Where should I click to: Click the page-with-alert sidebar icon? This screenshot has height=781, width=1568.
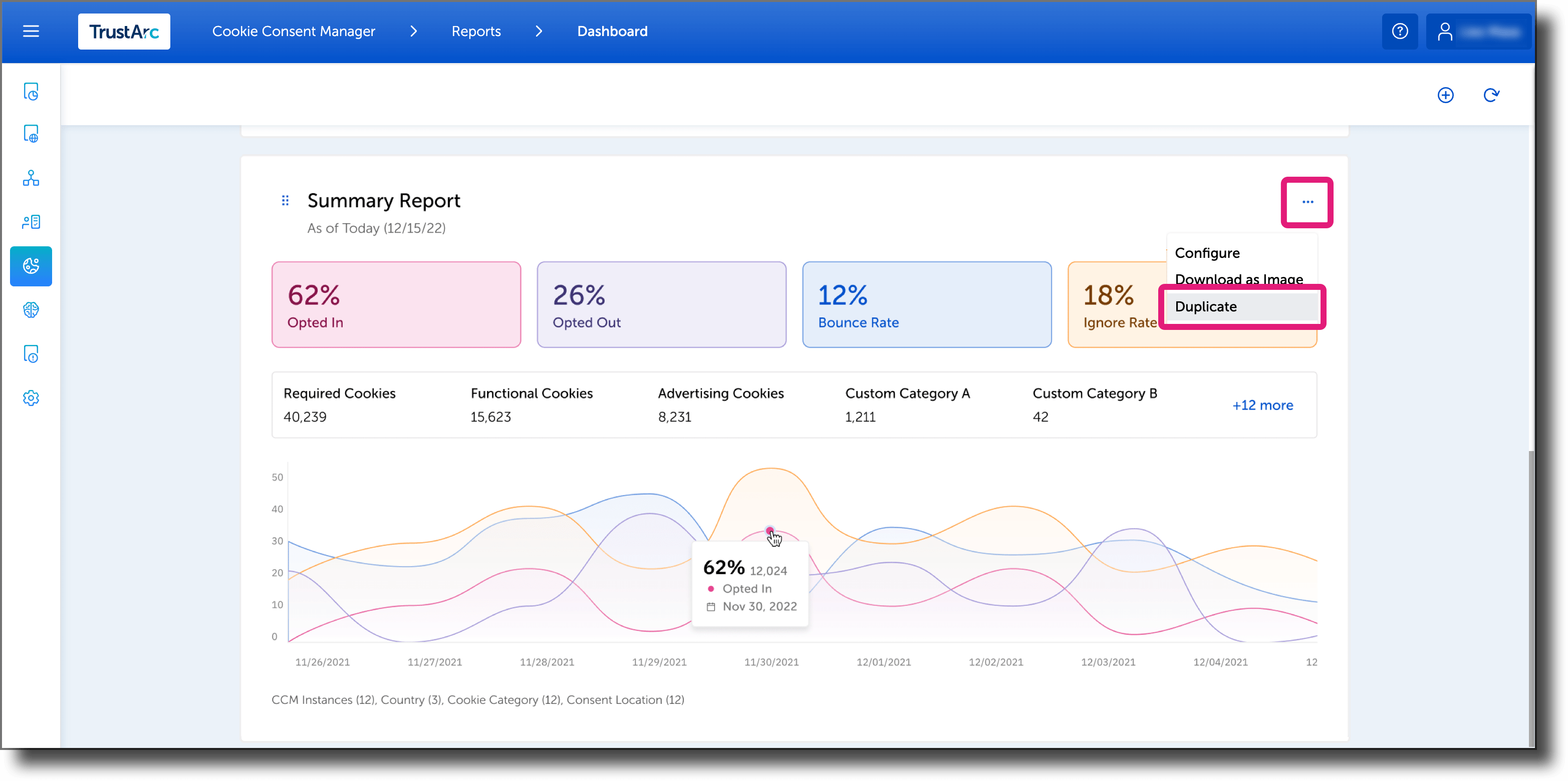tap(31, 353)
